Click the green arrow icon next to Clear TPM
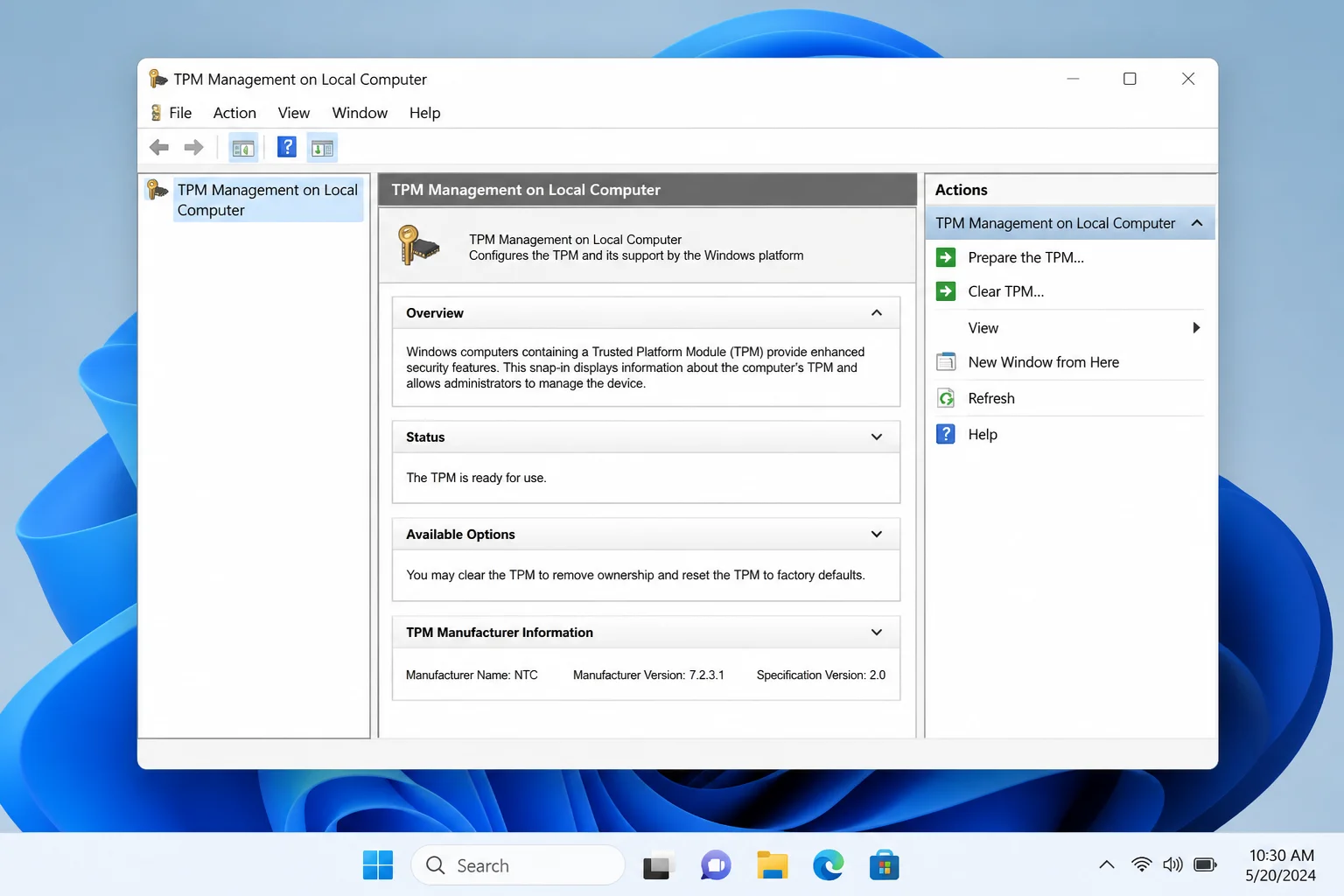Viewport: 1344px width, 896px height. point(946,291)
